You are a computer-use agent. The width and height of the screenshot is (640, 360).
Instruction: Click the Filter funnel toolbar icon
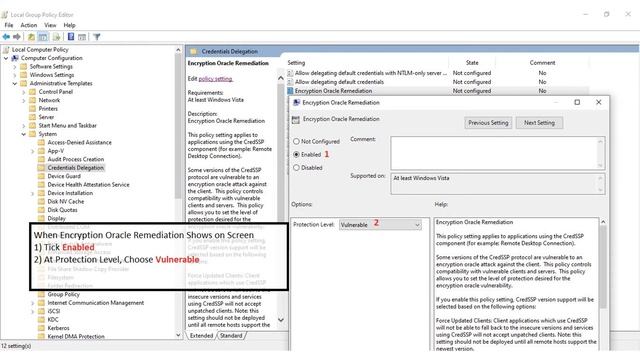[97, 37]
